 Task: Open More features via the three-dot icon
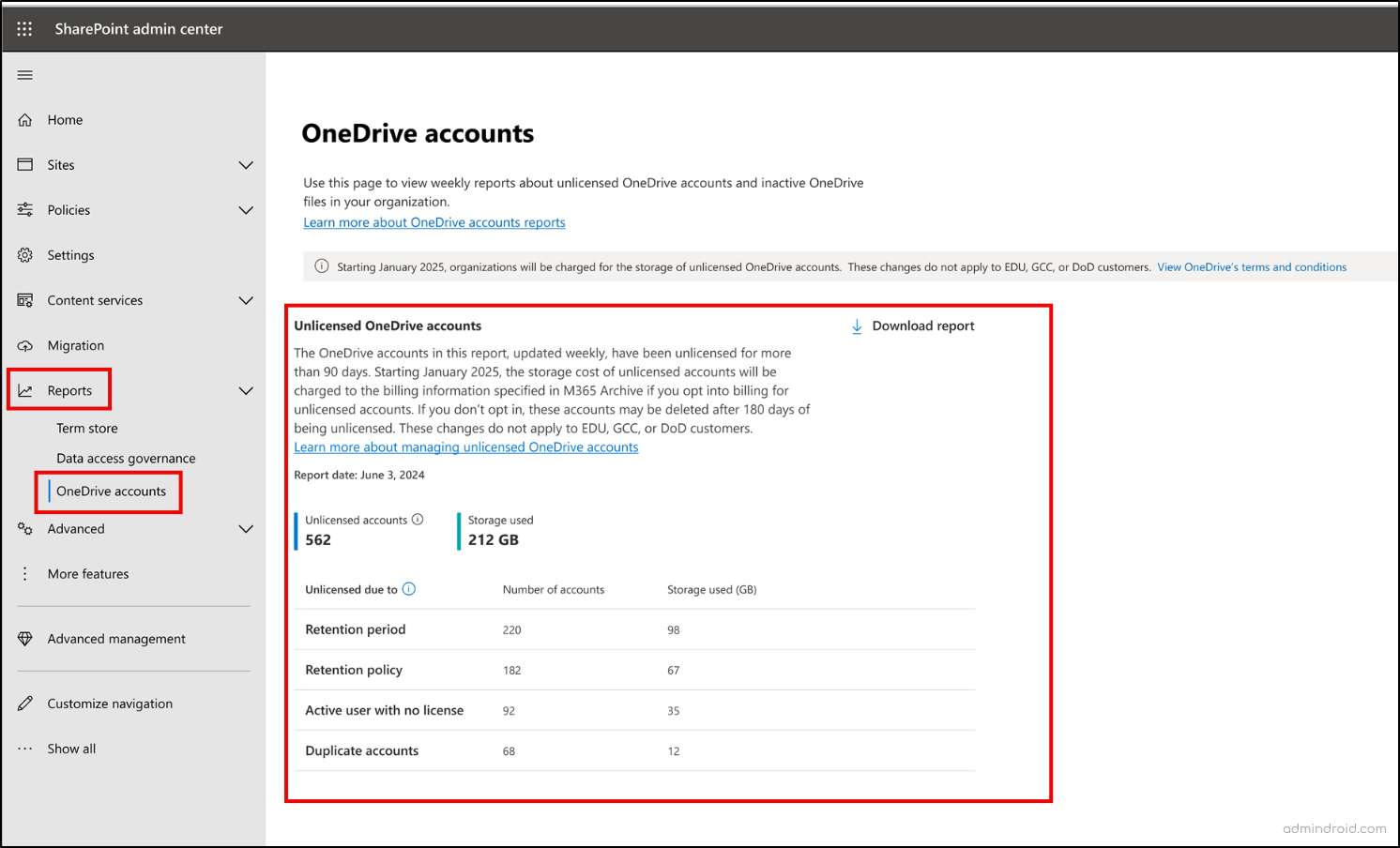tap(25, 573)
